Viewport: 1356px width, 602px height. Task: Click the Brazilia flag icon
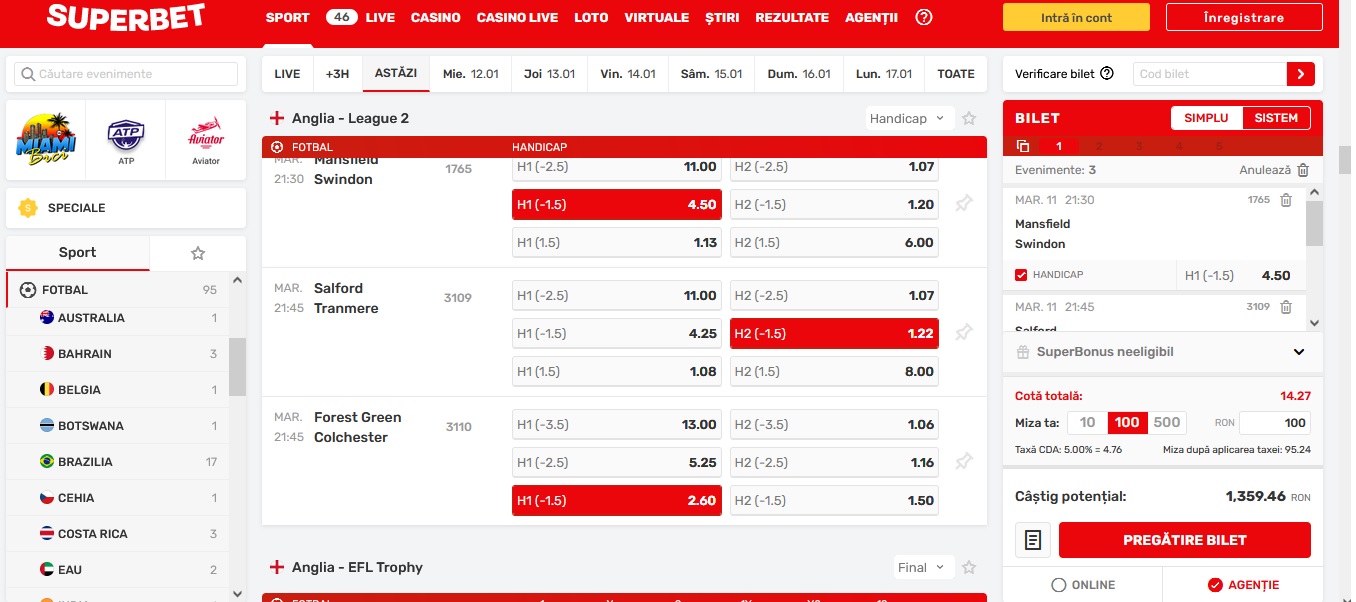tap(46, 462)
